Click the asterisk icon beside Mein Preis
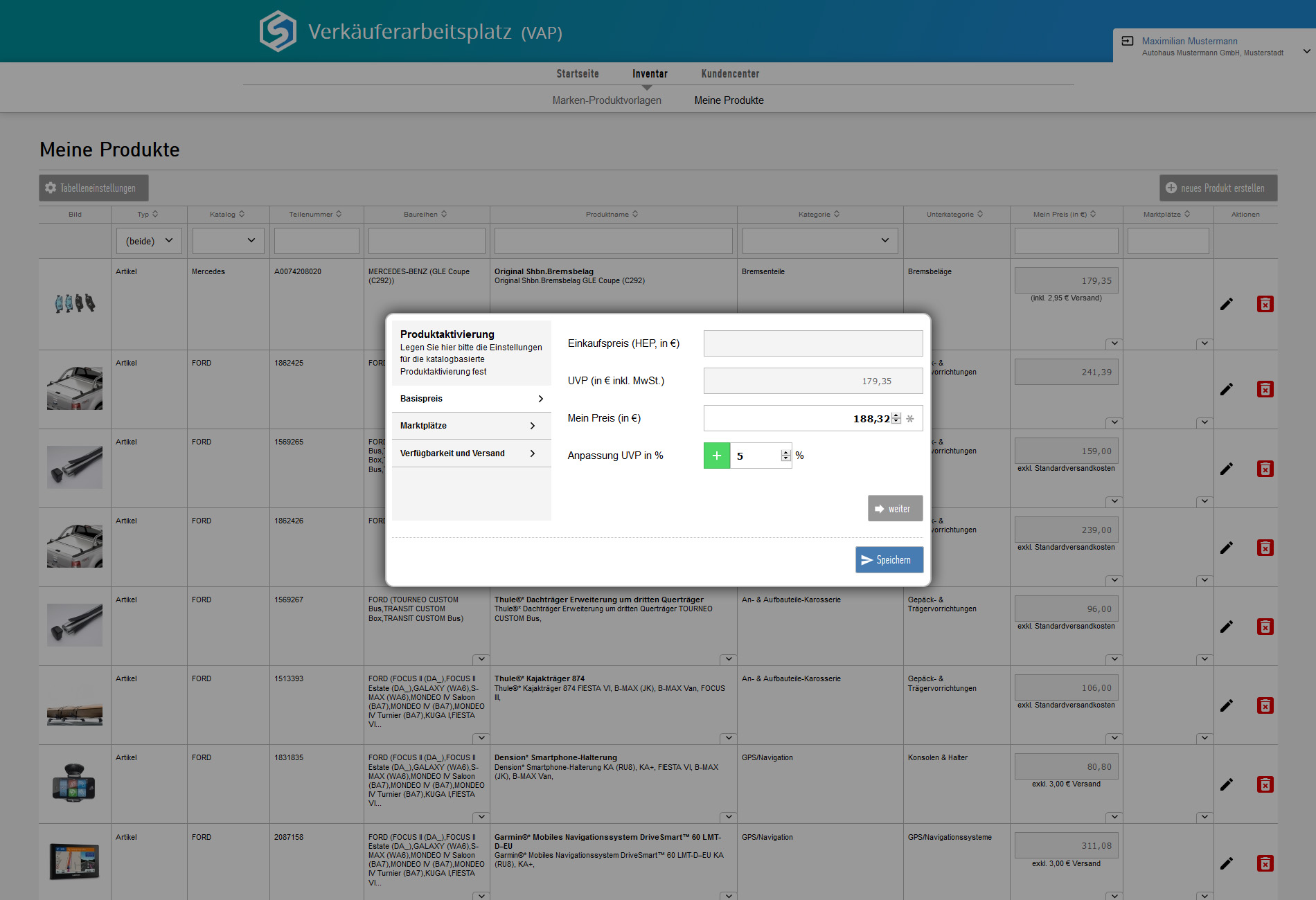 (910, 419)
